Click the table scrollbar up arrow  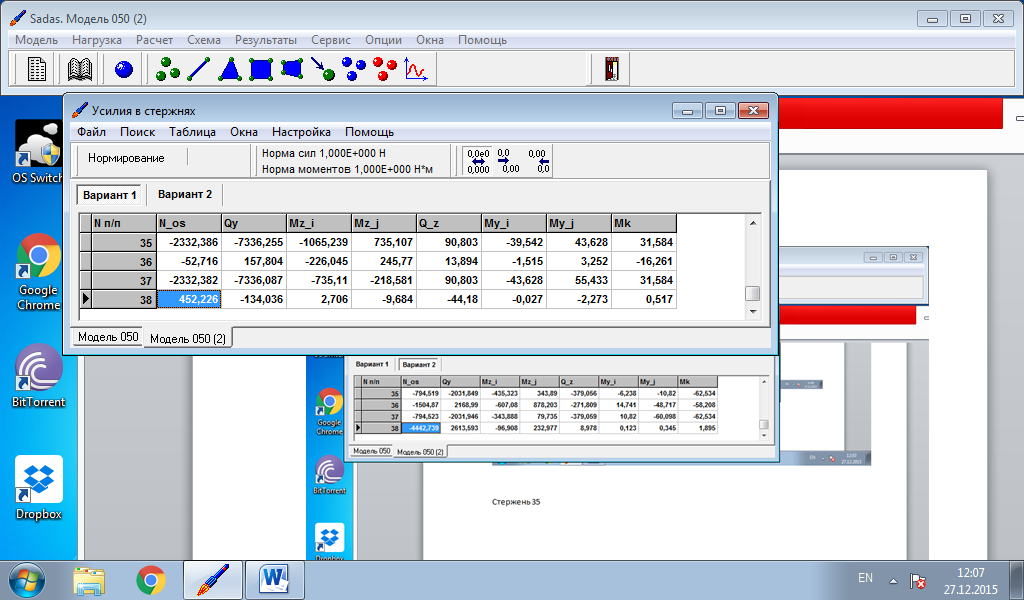pyautogui.click(x=753, y=223)
